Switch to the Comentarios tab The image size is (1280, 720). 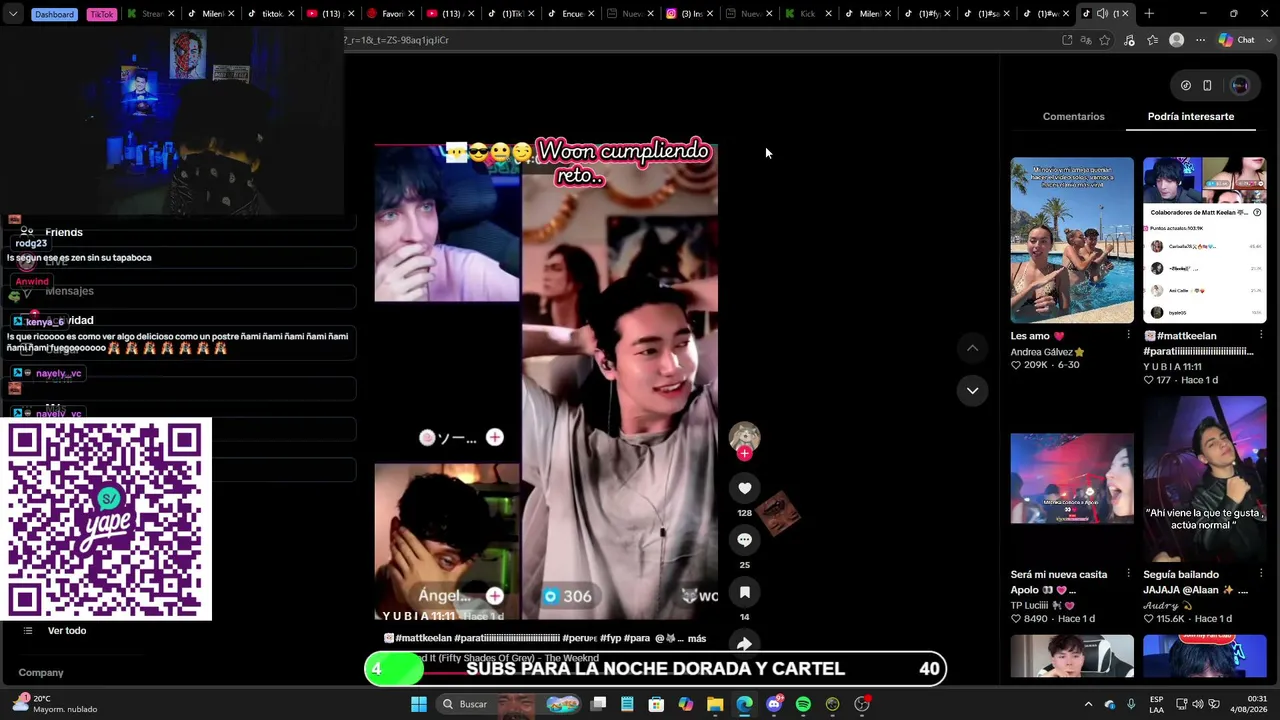[1074, 116]
